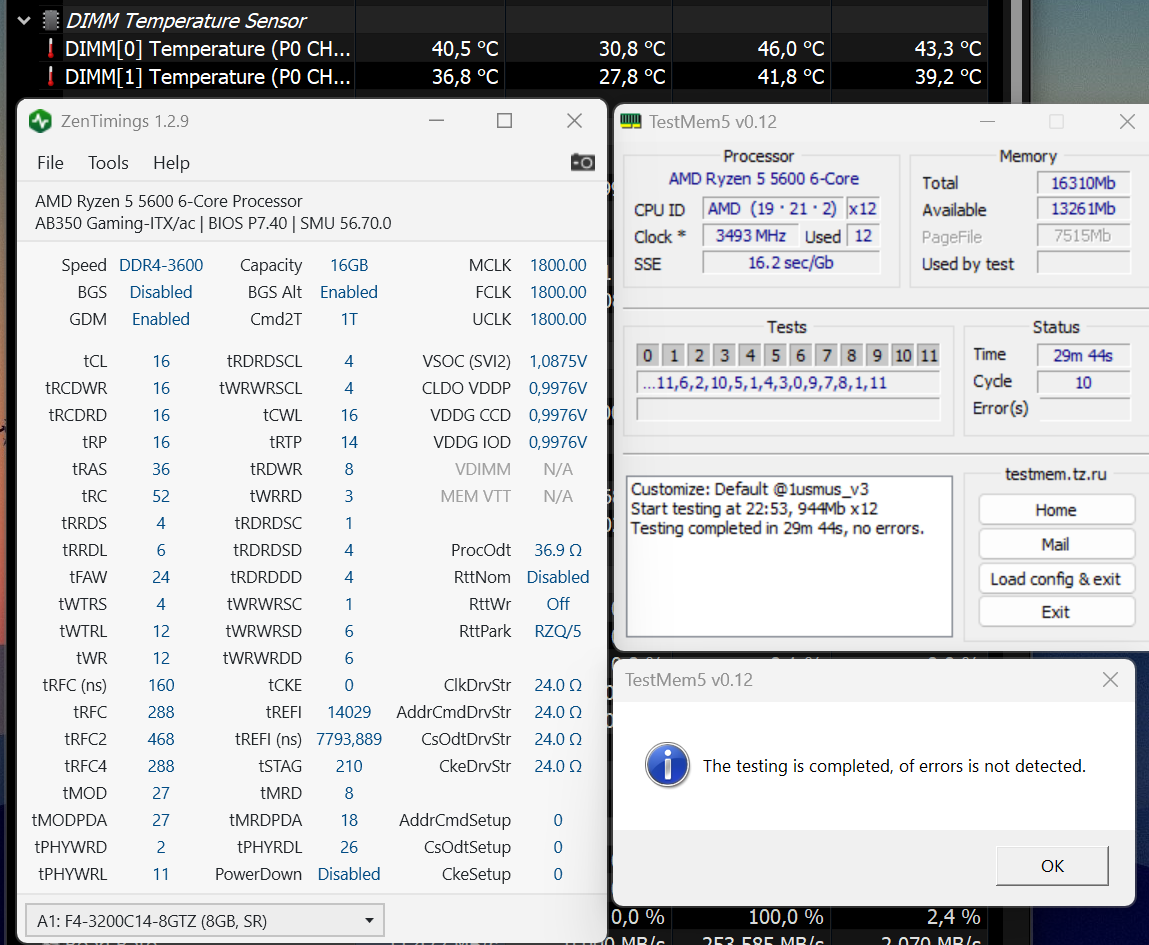The width and height of the screenshot is (1149, 945).
Task: Click the GDM value Enabled
Action: [160, 319]
